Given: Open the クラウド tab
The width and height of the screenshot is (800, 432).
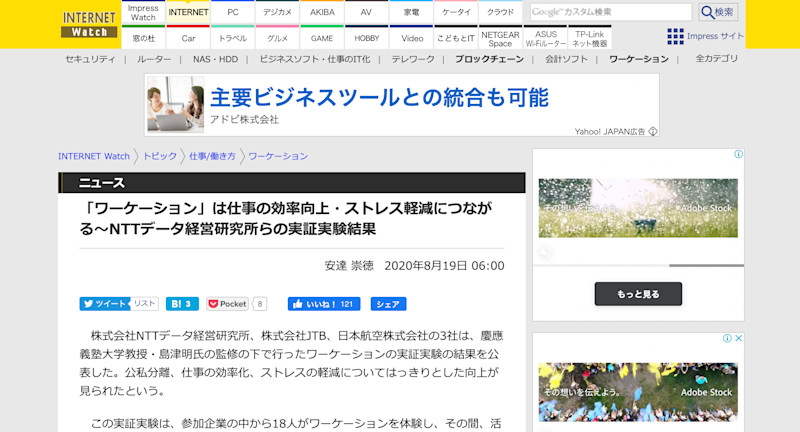Looking at the screenshot, I should pos(501,12).
